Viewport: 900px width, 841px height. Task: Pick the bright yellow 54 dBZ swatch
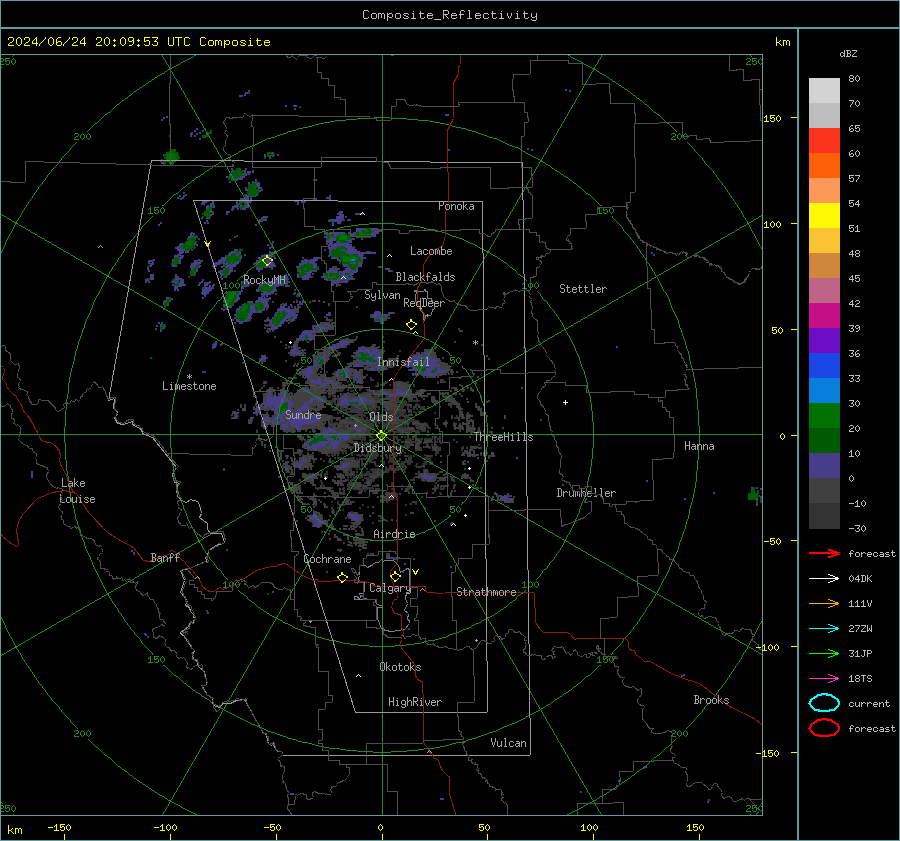824,216
